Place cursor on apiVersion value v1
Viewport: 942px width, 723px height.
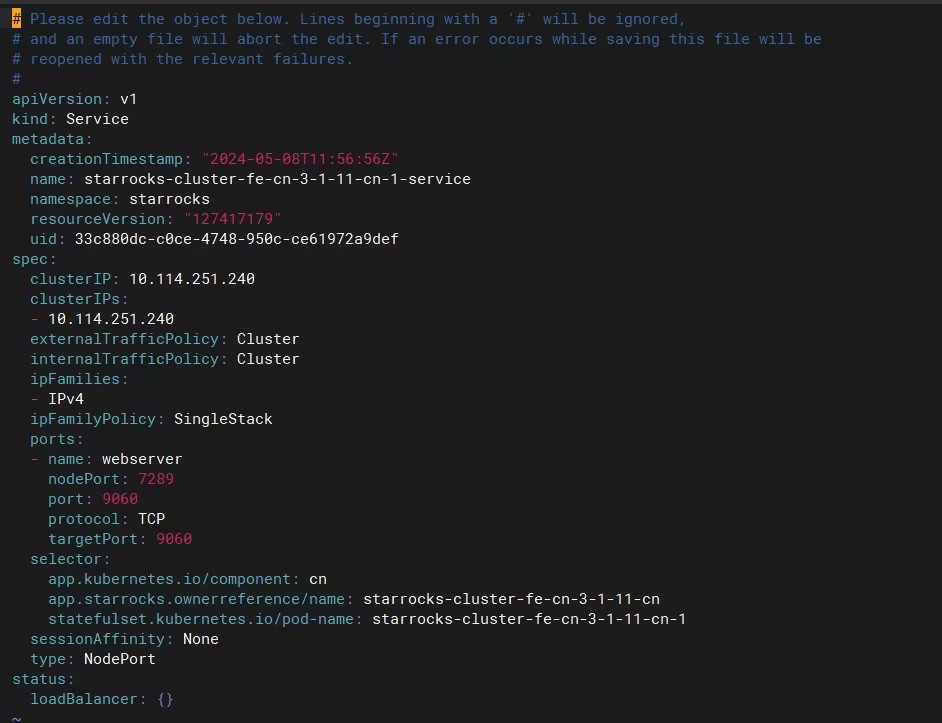pos(129,99)
